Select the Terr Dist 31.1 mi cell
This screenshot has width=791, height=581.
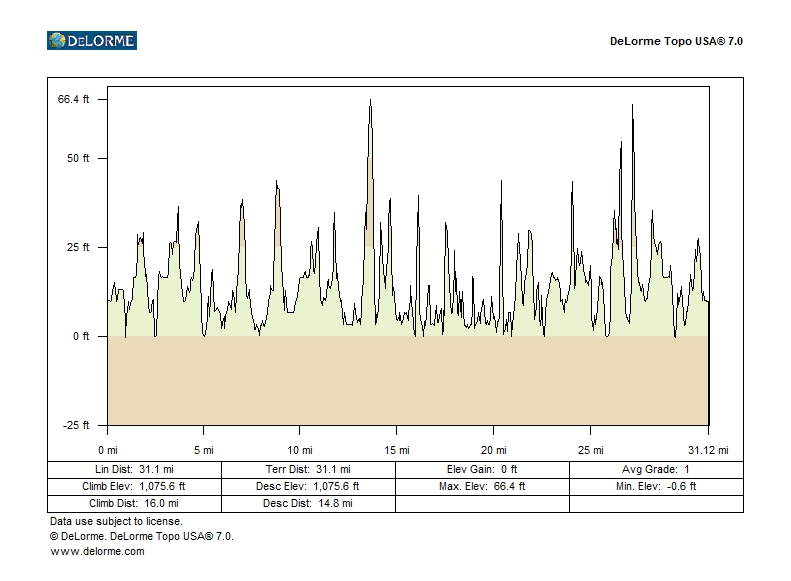click(x=308, y=469)
